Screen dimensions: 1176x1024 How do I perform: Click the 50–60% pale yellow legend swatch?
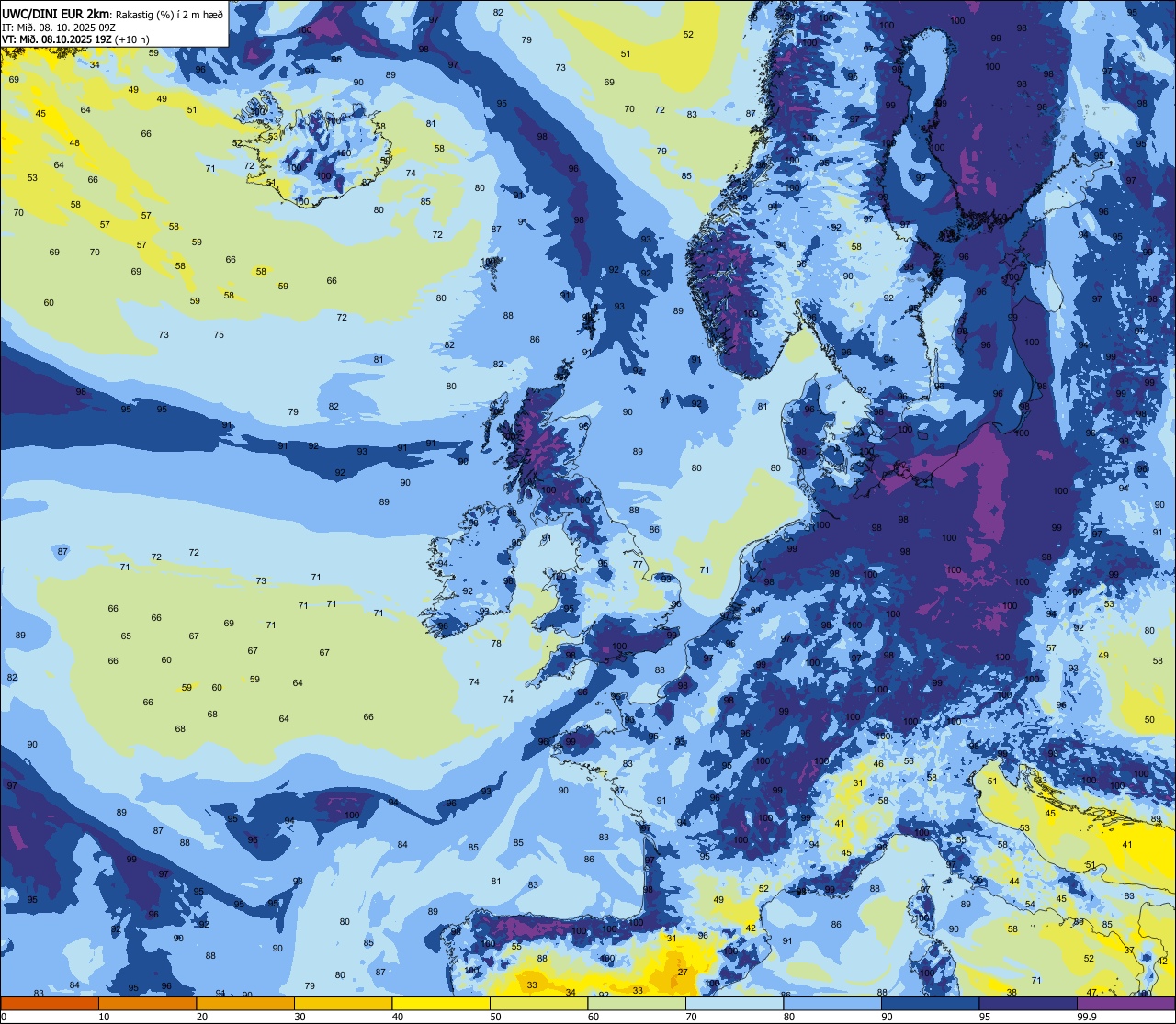tap(538, 1003)
